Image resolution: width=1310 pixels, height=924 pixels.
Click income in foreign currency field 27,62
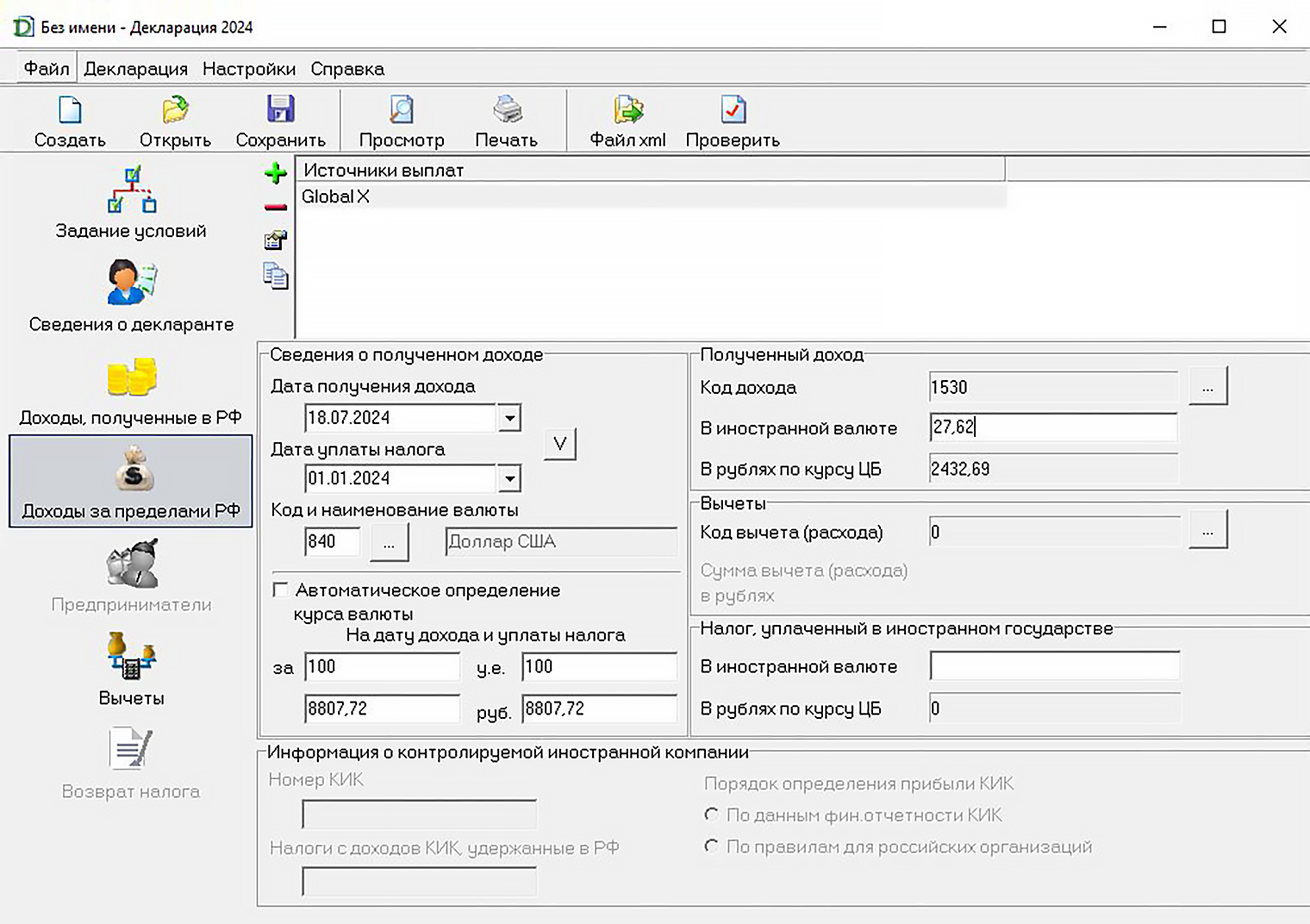[x=1053, y=427]
